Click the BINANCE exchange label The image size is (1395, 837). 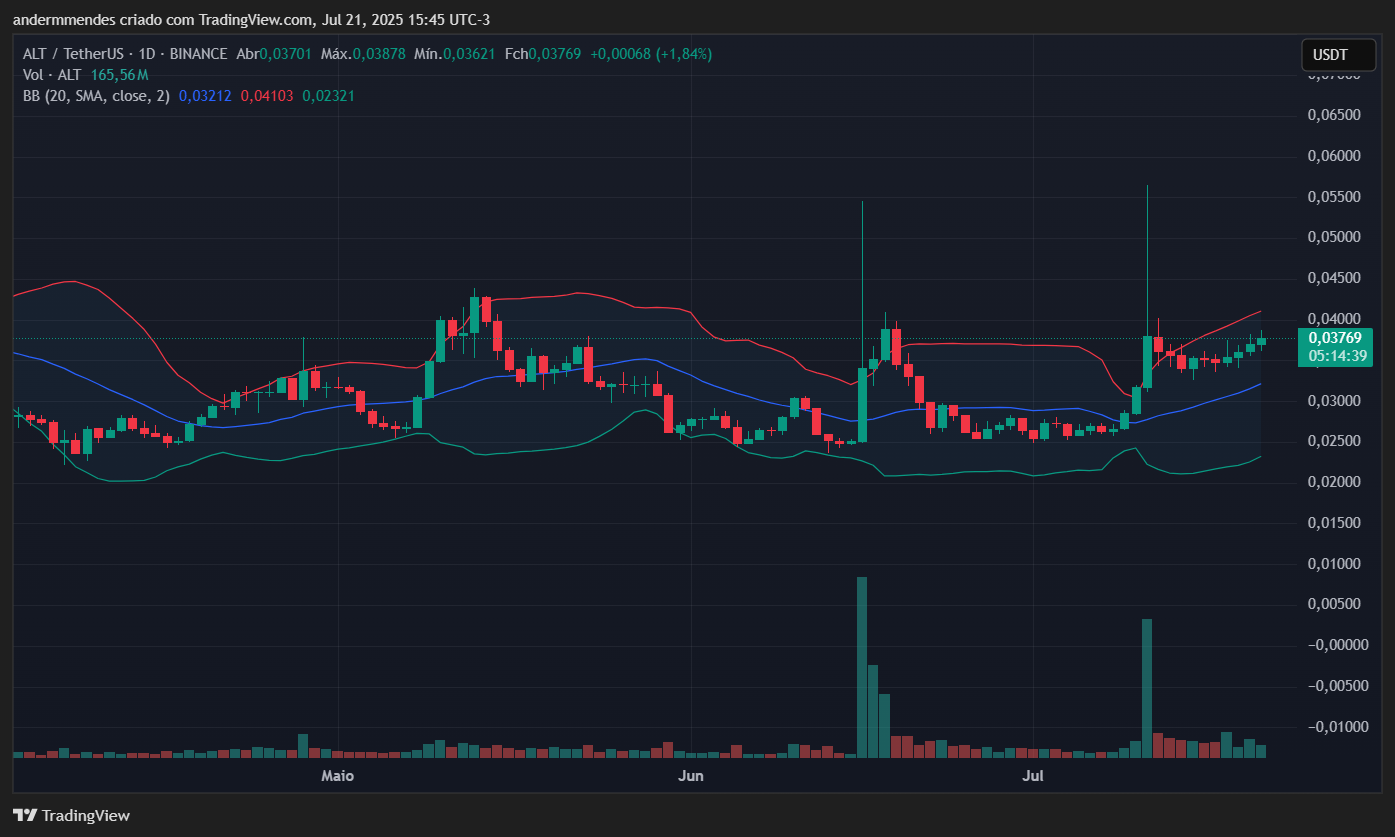click(199, 54)
